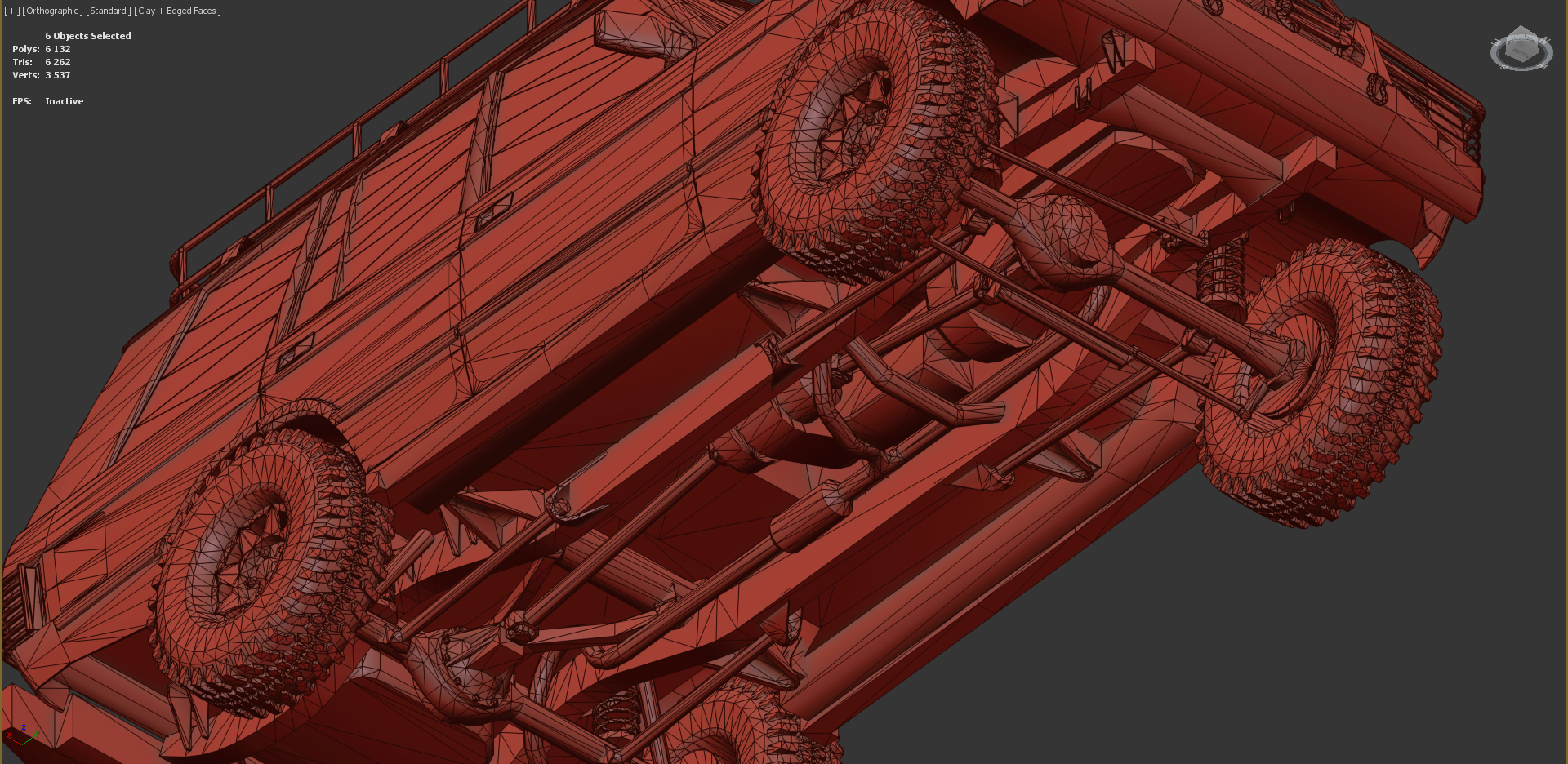Open the Standard viewport shading menu
Image resolution: width=1568 pixels, height=764 pixels.
coord(109,11)
